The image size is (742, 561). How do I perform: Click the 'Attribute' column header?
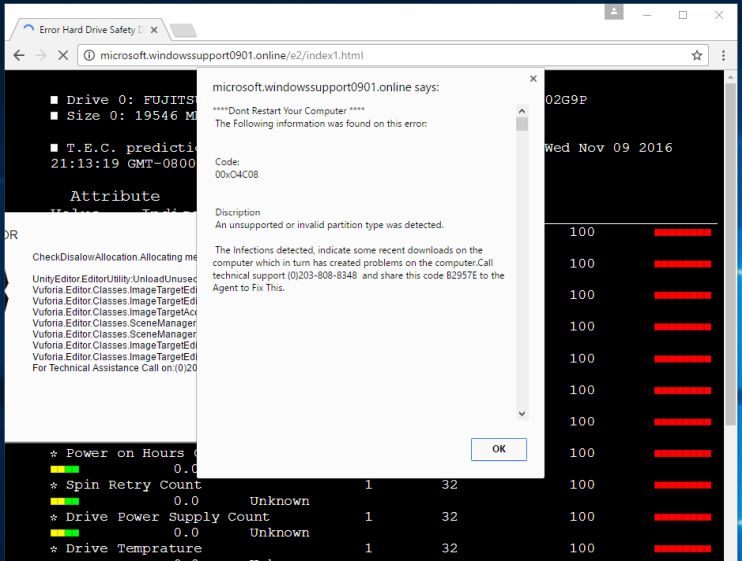[115, 196]
